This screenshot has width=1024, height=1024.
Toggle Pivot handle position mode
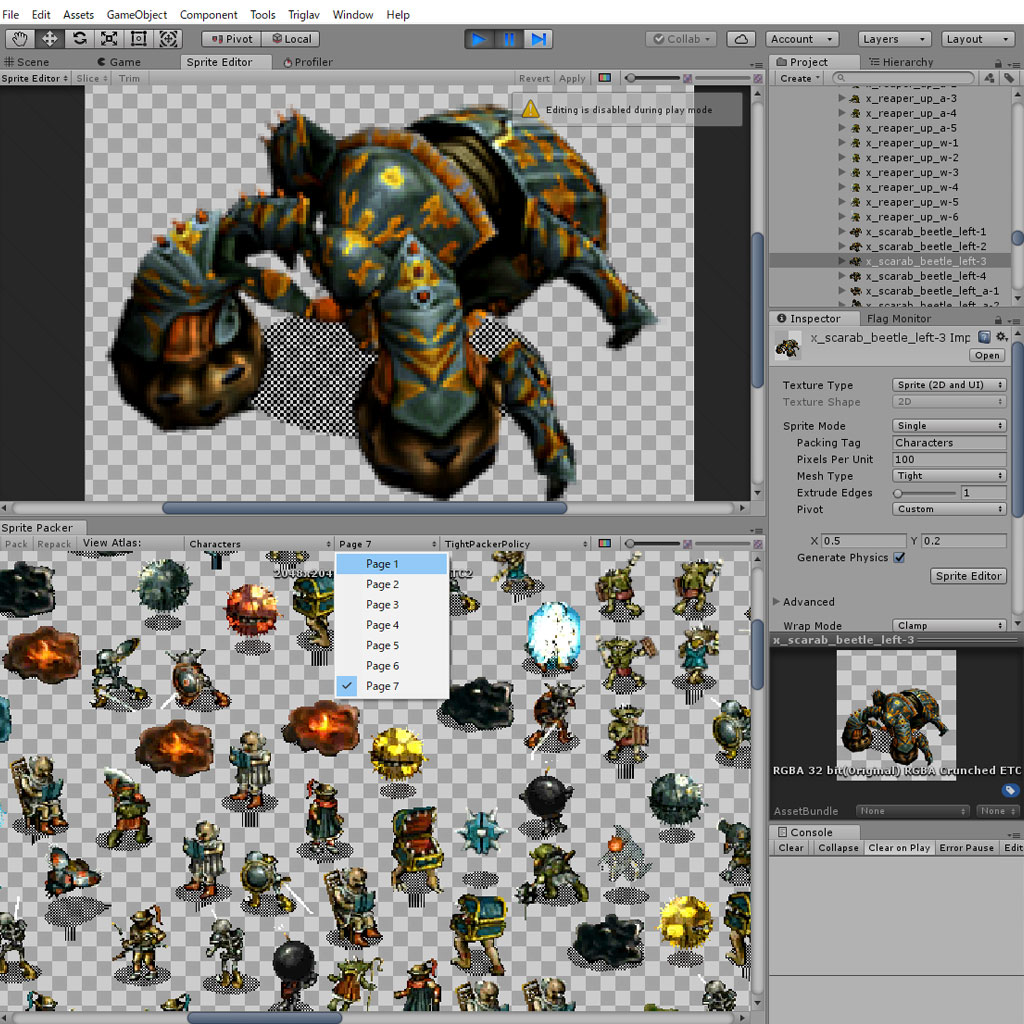pyautogui.click(x=232, y=39)
